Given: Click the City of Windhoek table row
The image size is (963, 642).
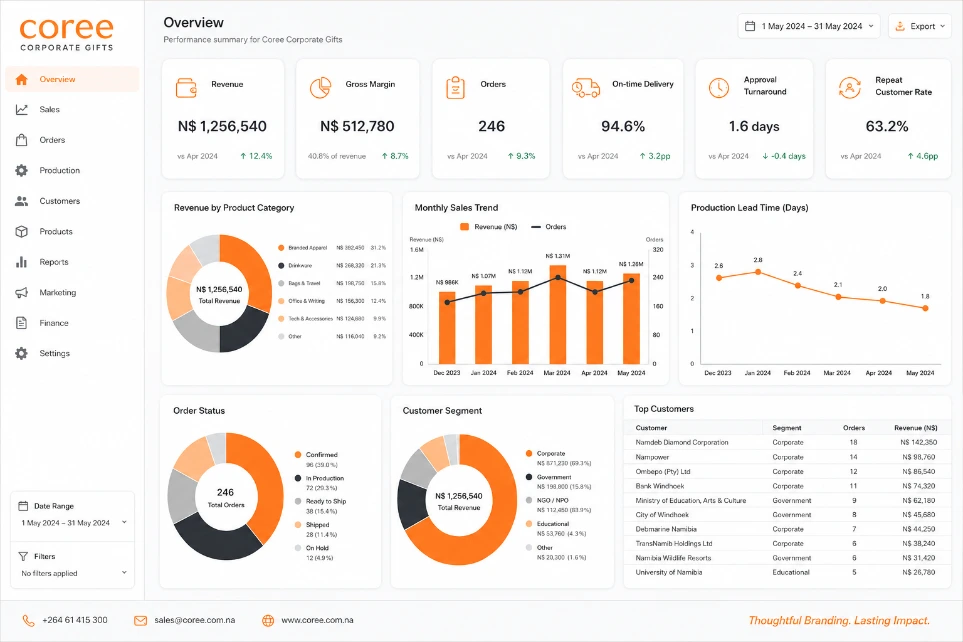Looking at the screenshot, I should coord(787,515).
